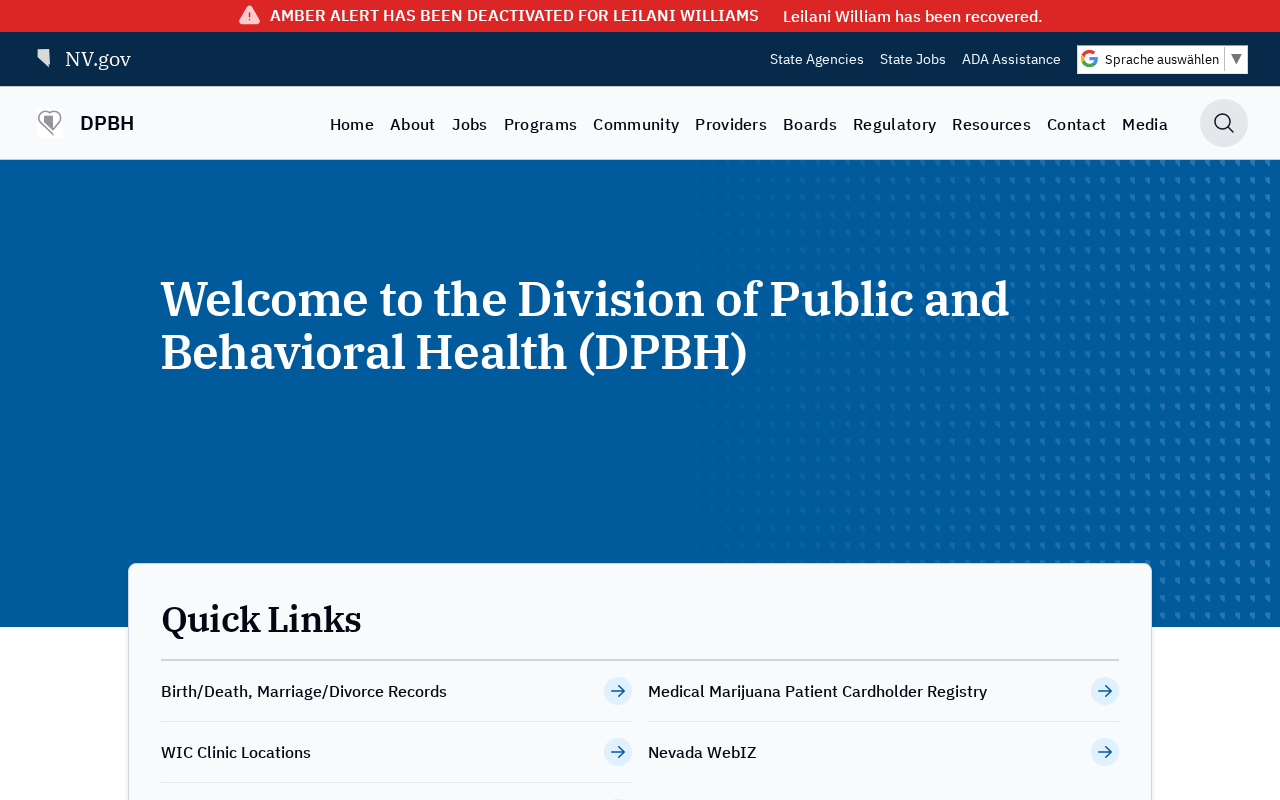The width and height of the screenshot is (1280, 800).
Task: Click the NV.gov site title link
Action: coord(98,59)
